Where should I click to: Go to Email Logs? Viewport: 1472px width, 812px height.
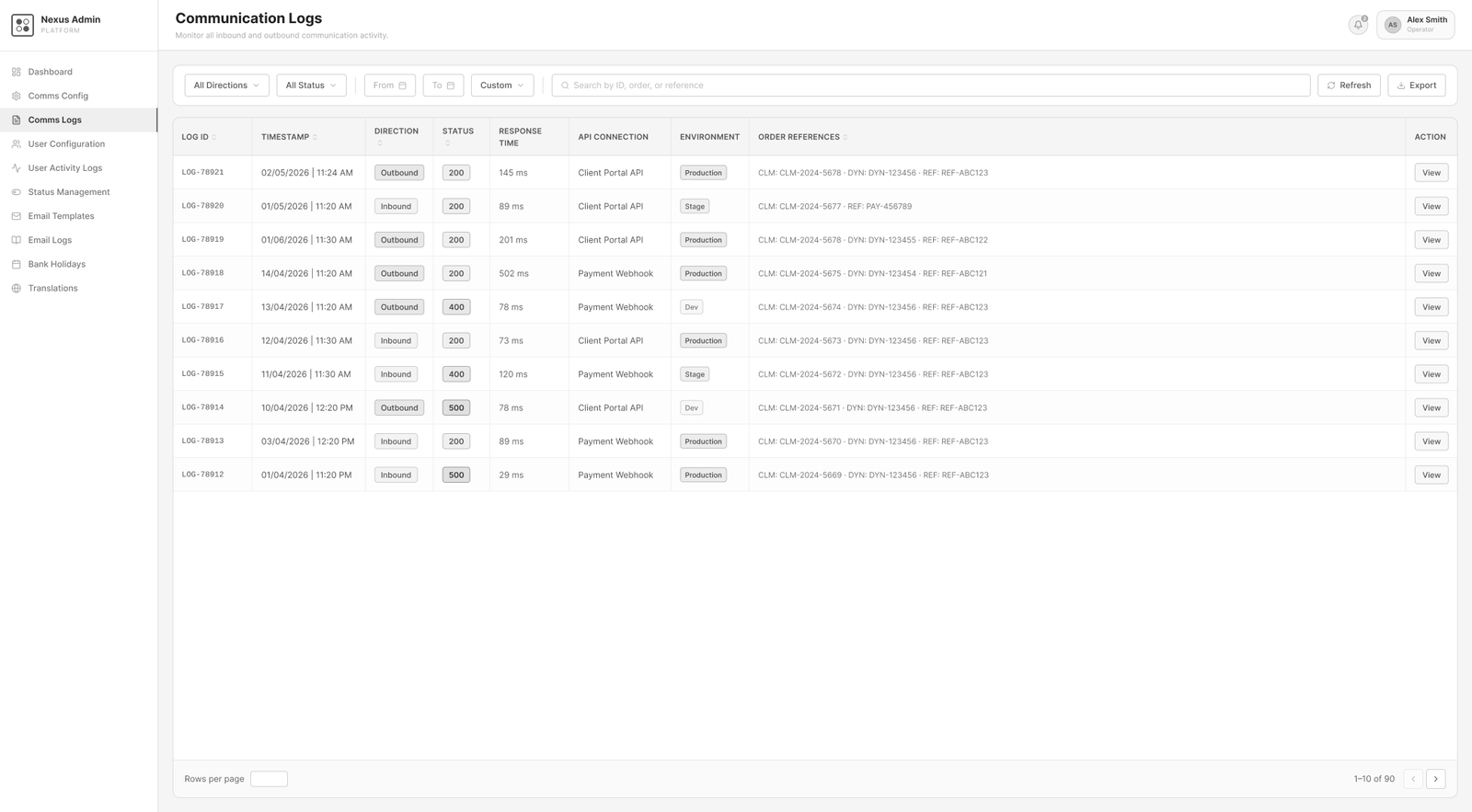pyautogui.click(x=79, y=240)
